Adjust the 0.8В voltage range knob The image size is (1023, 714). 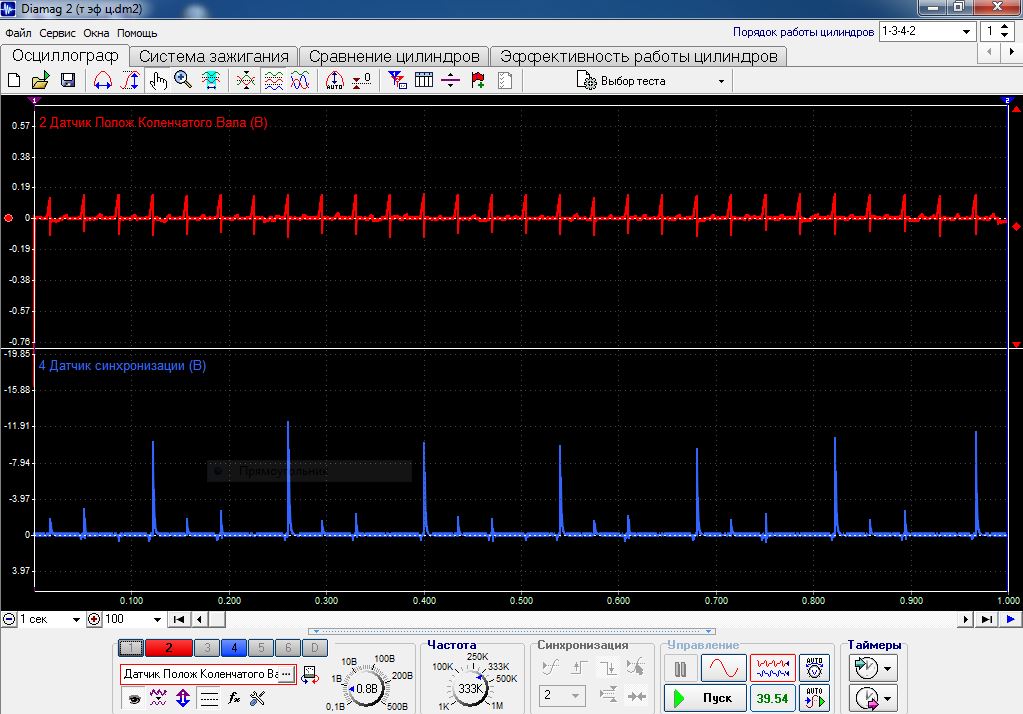pos(367,688)
